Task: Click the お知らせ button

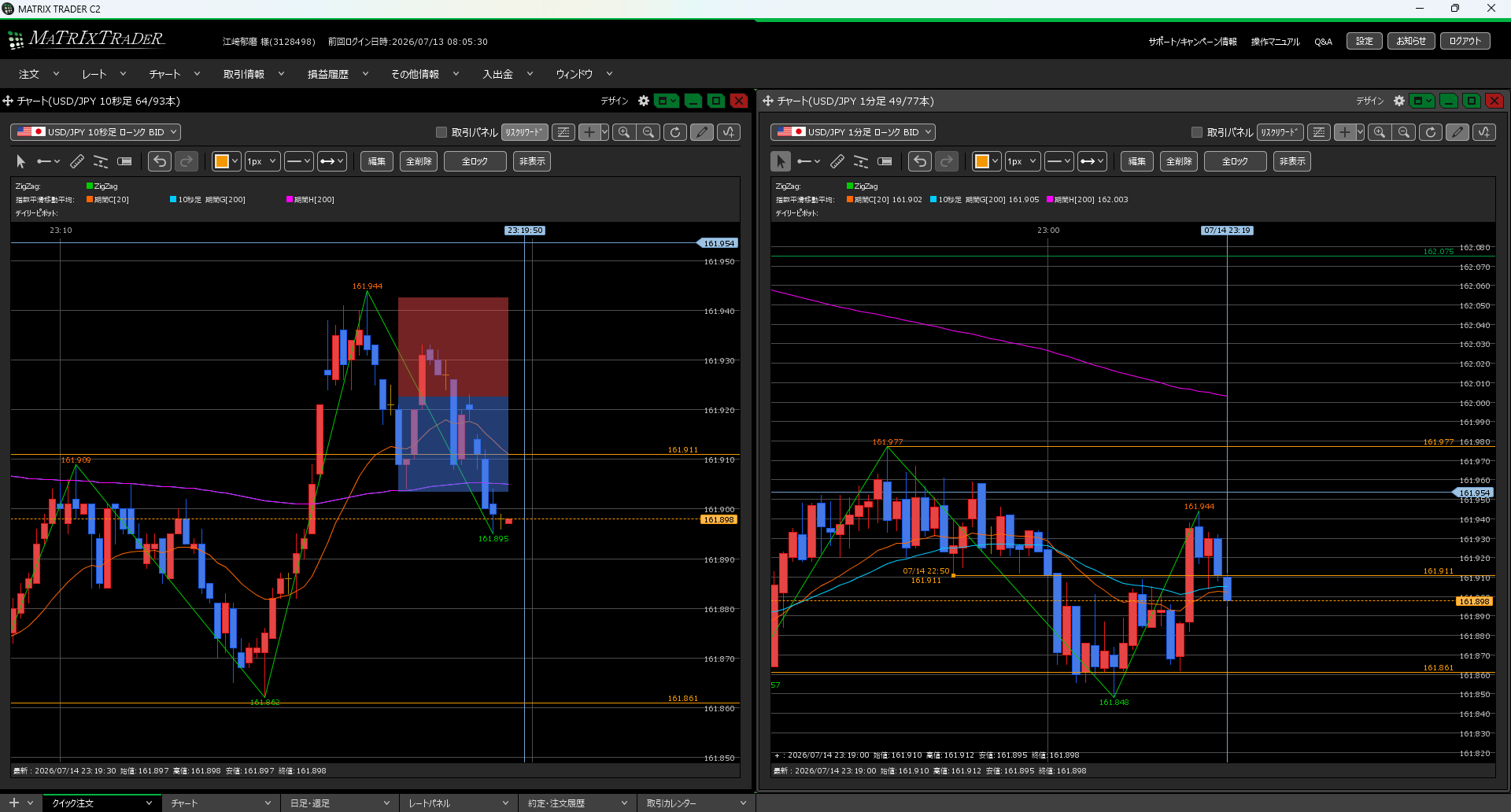Action: (1411, 41)
